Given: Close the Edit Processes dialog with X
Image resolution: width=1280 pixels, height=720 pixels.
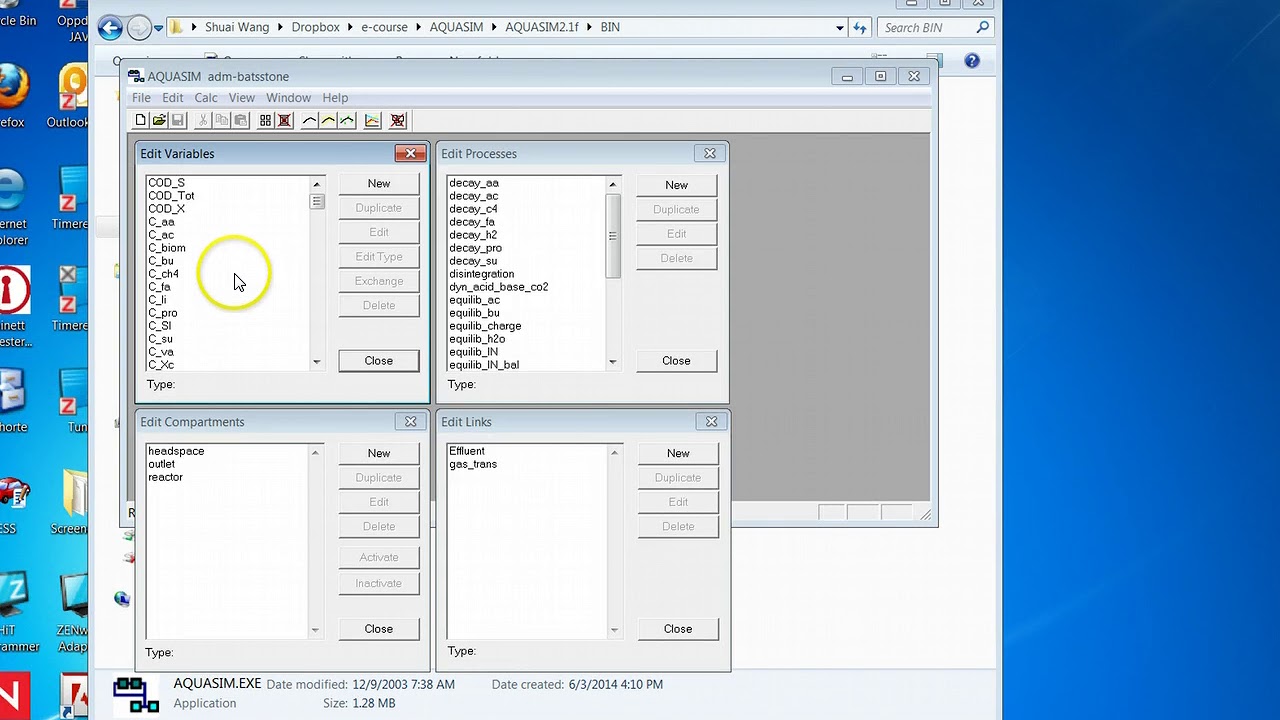Looking at the screenshot, I should (x=710, y=153).
